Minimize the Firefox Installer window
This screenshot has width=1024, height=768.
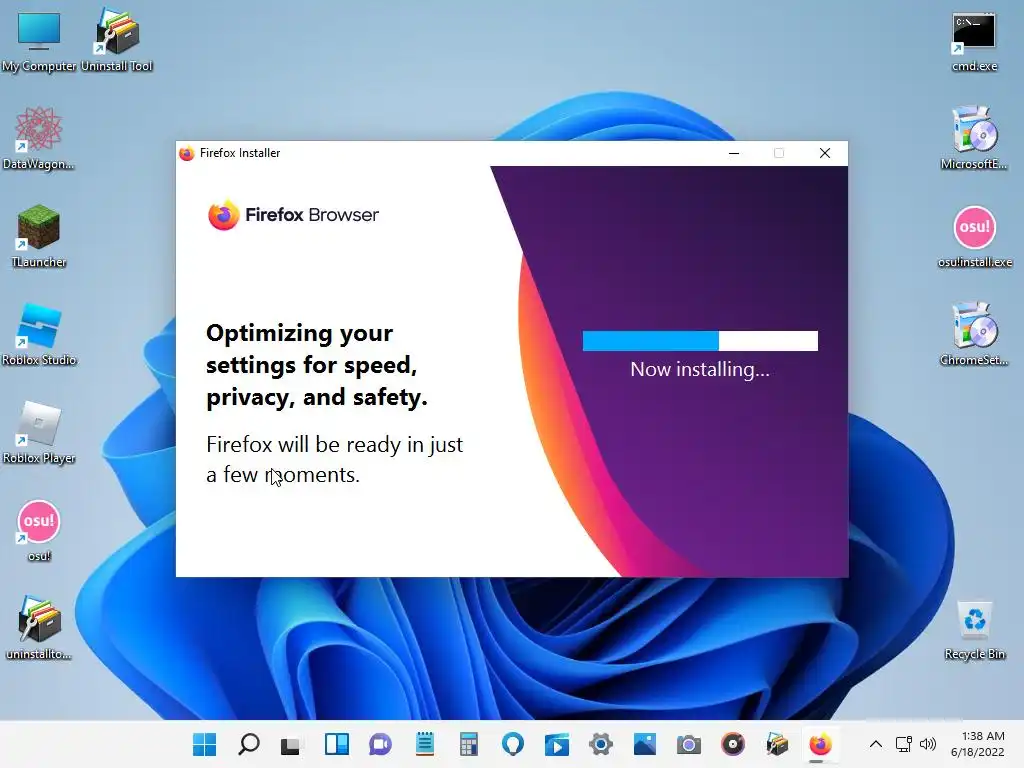click(734, 153)
